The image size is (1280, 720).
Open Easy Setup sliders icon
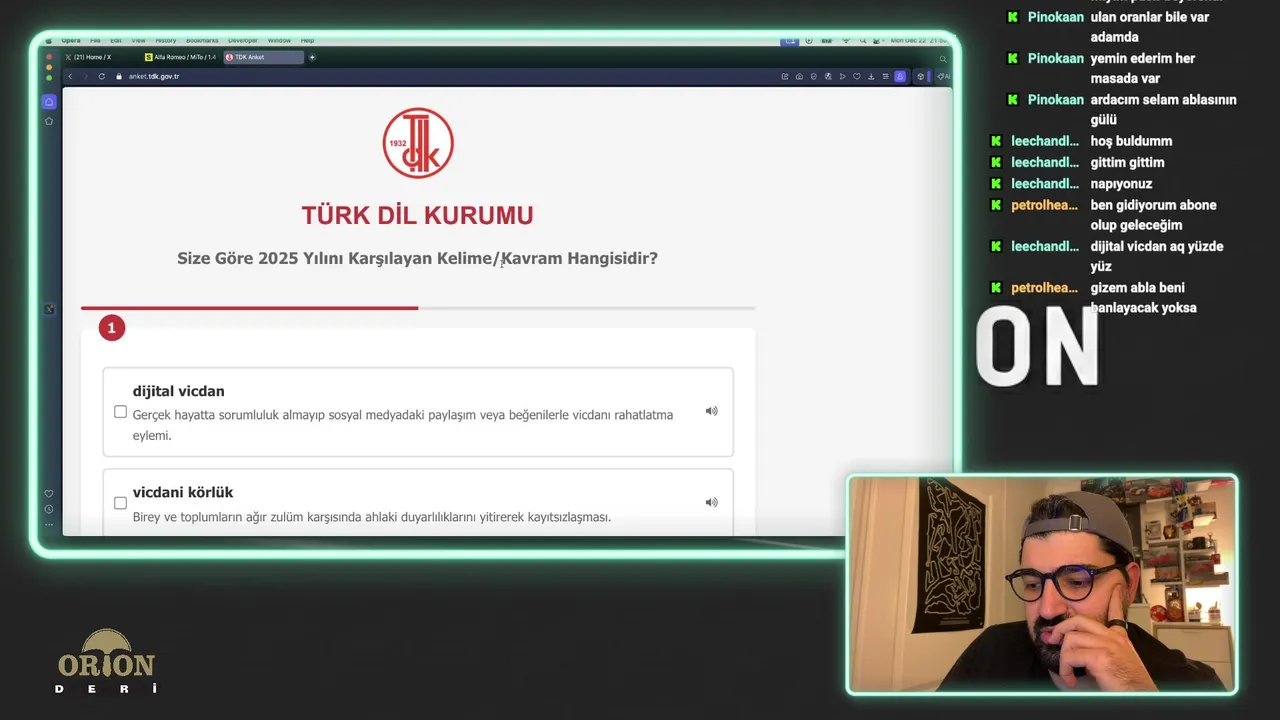tap(885, 76)
